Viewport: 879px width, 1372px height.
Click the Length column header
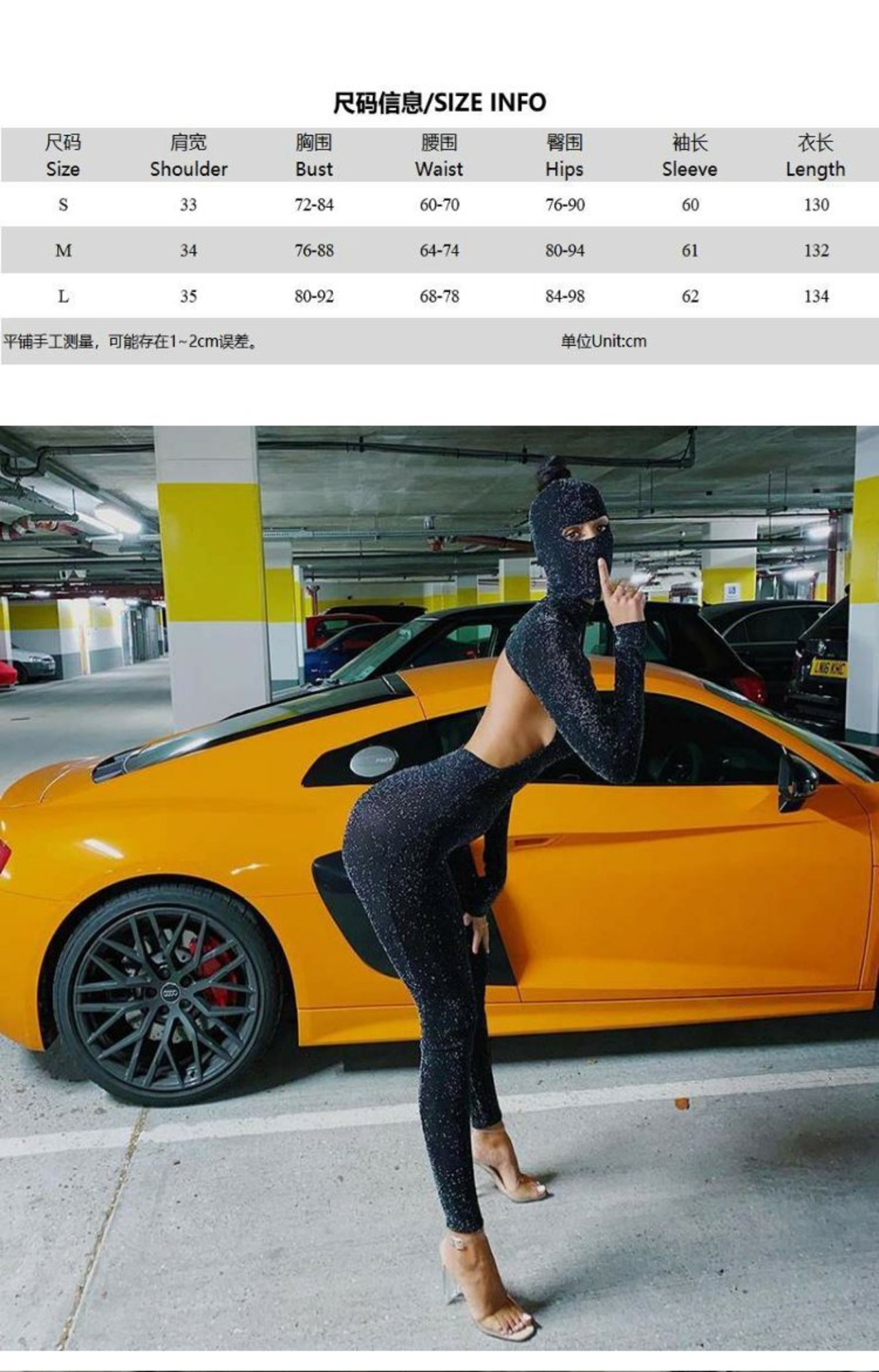pos(816,155)
